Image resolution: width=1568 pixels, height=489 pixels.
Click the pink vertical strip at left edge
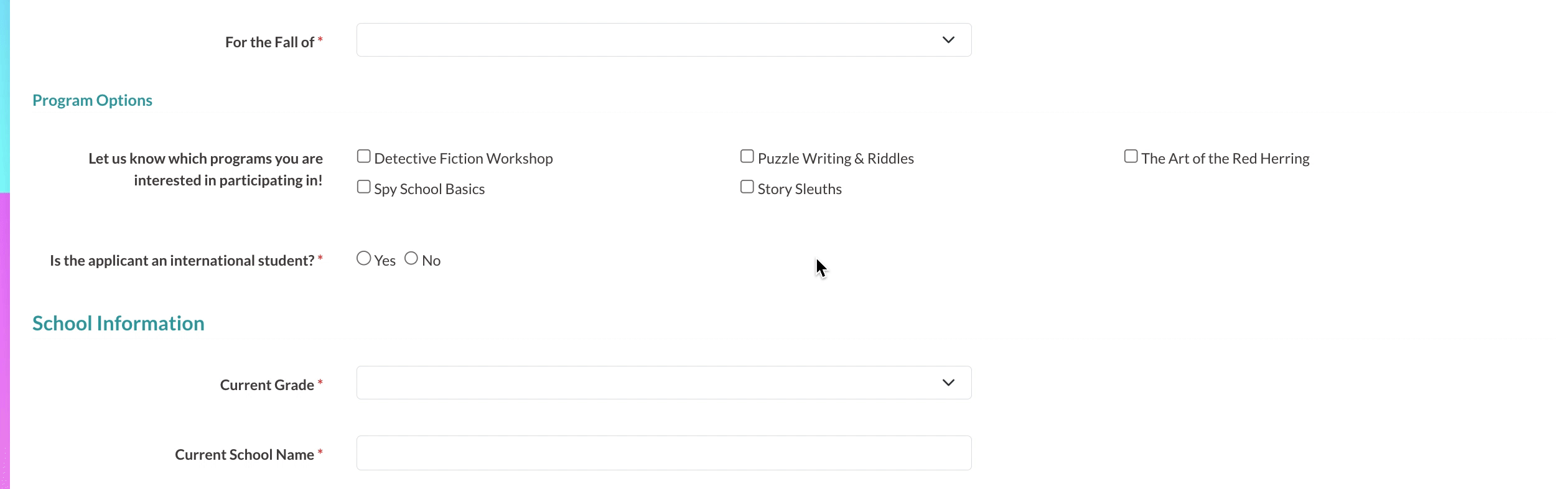(4, 342)
